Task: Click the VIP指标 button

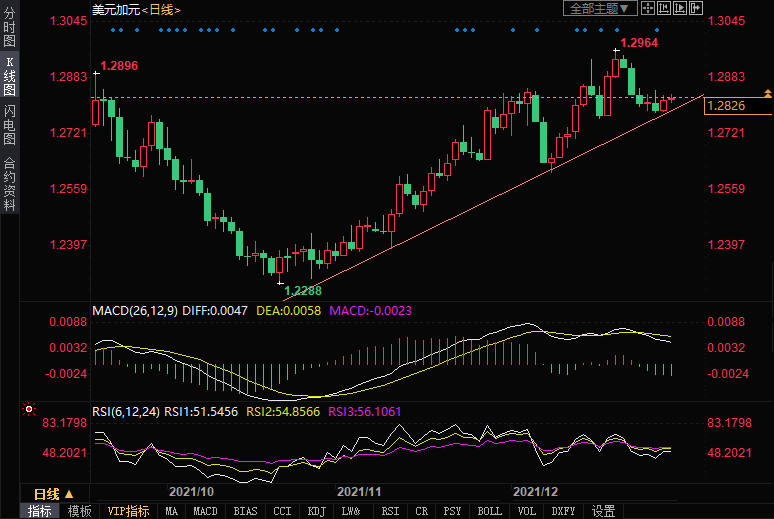Action: point(129,511)
